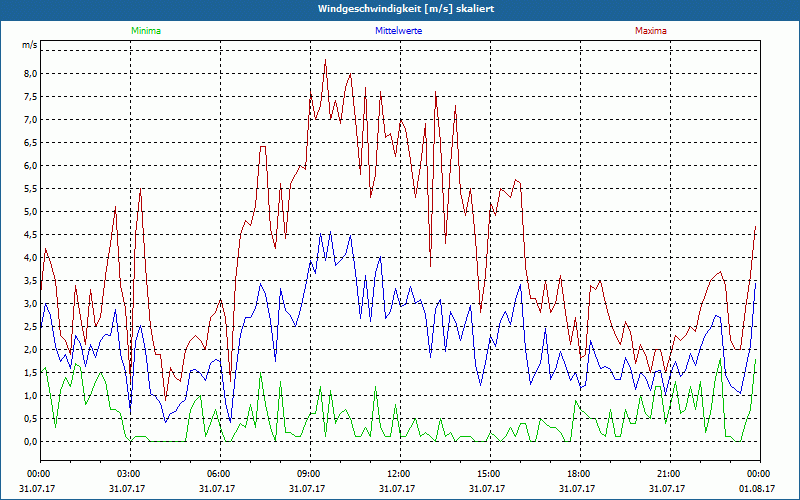This screenshot has height=500, width=800.
Task: Click the red Maxima legend label
Action: point(651,31)
